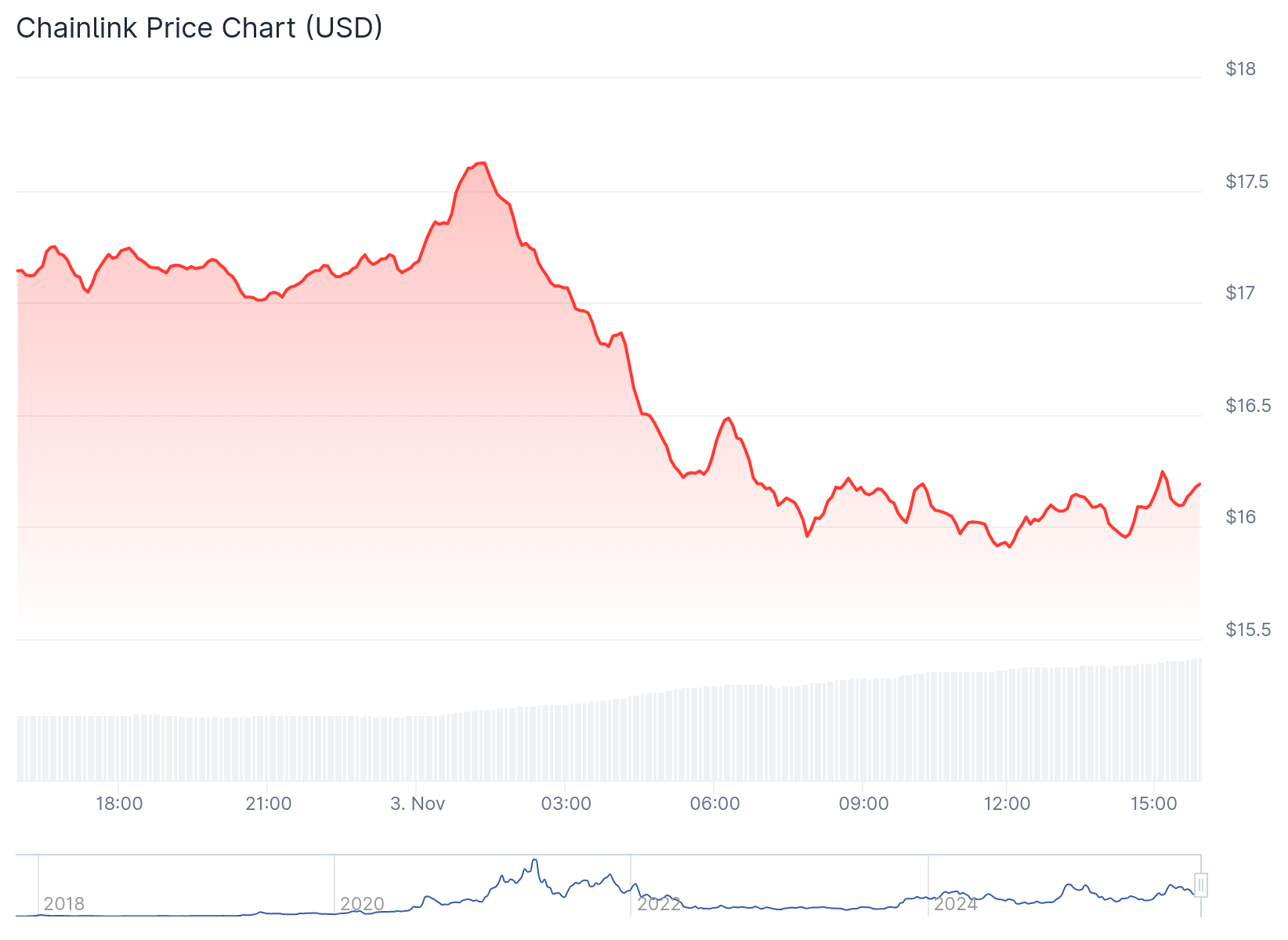1288x940 pixels.
Task: Click the $16.5 price axis label
Action: click(x=1248, y=406)
